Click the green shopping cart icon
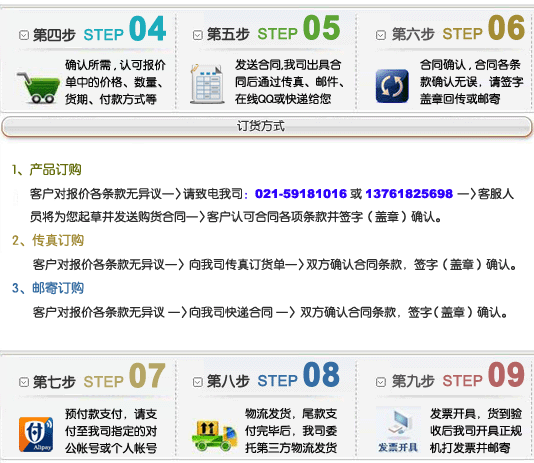Screen dimensions: 534x463 tap(38, 88)
